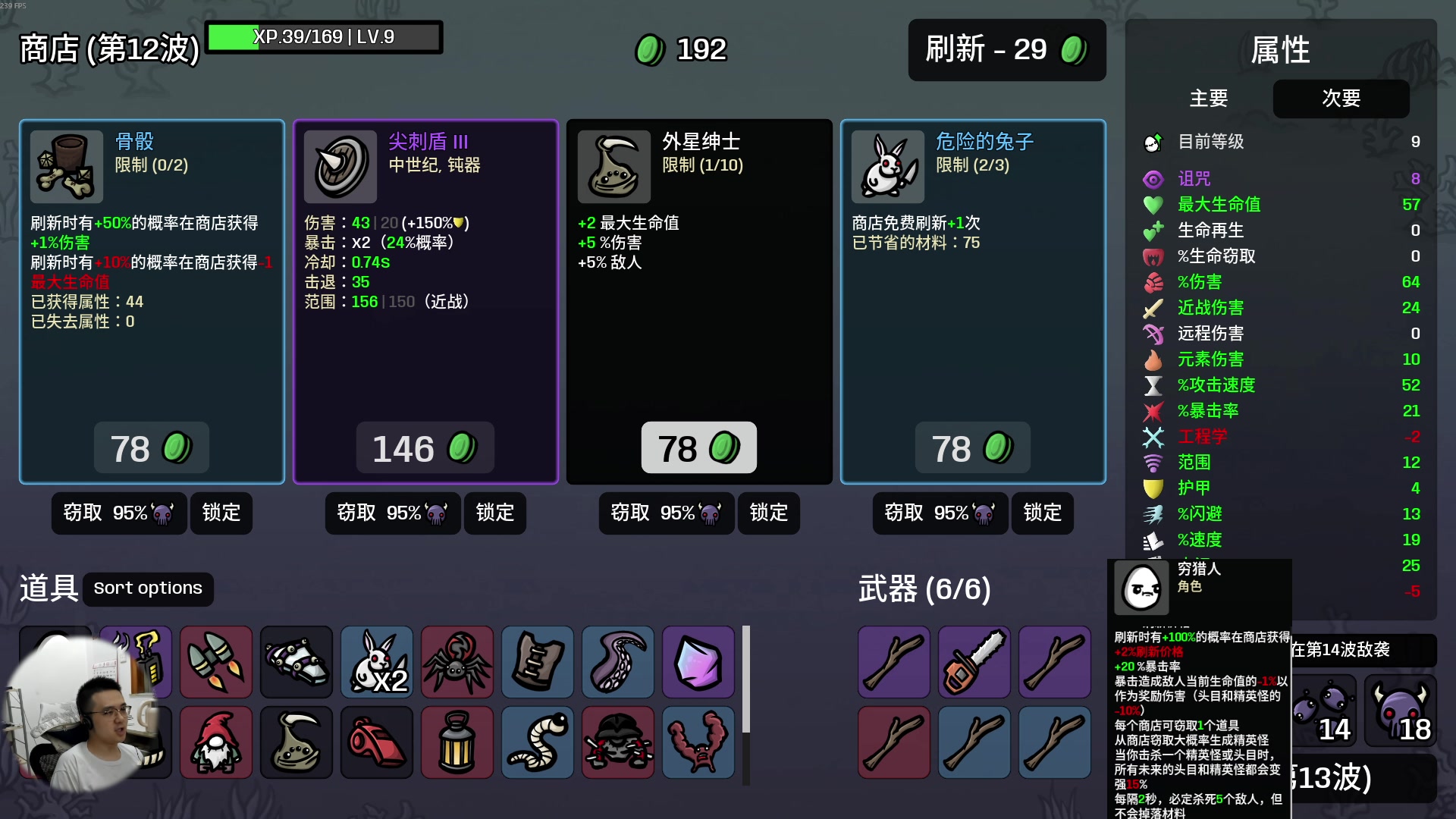This screenshot has height=819, width=1456.
Task: Select the twin rockets item icon
Action: point(216,662)
